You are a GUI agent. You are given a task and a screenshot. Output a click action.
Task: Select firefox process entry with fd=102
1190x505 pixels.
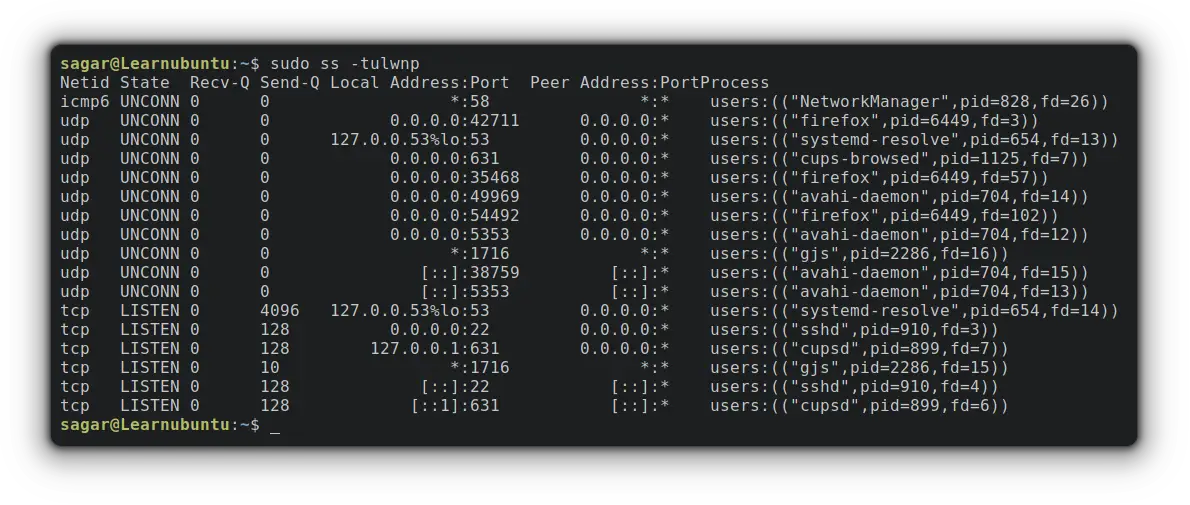[x=884, y=215]
